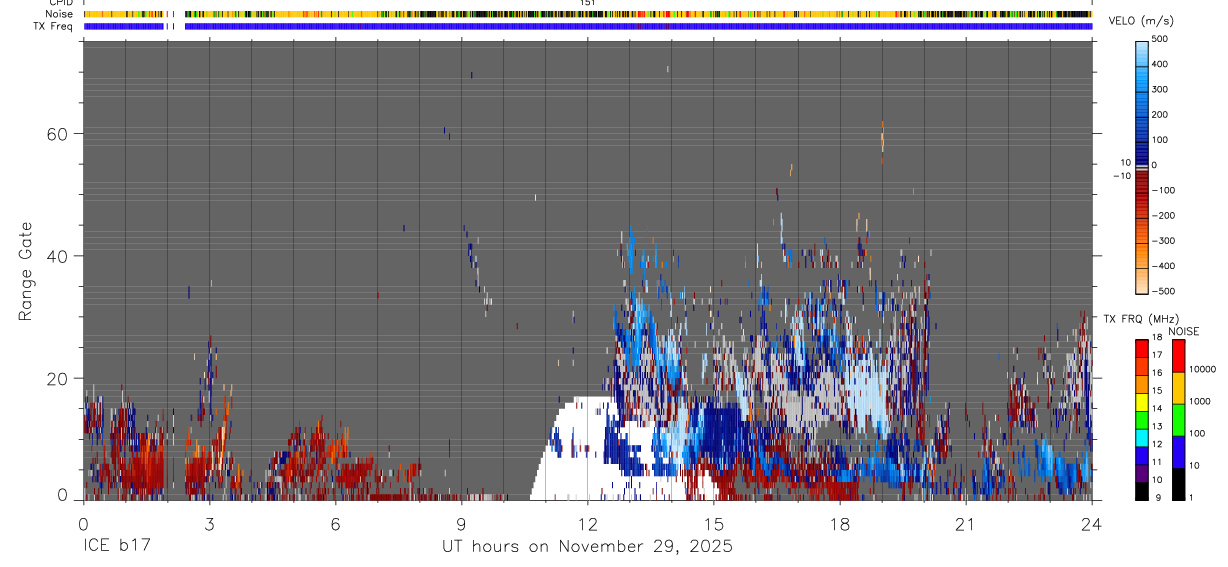
Task: Pick the red swatch atop the NOISE legend
Action: (x=1178, y=356)
